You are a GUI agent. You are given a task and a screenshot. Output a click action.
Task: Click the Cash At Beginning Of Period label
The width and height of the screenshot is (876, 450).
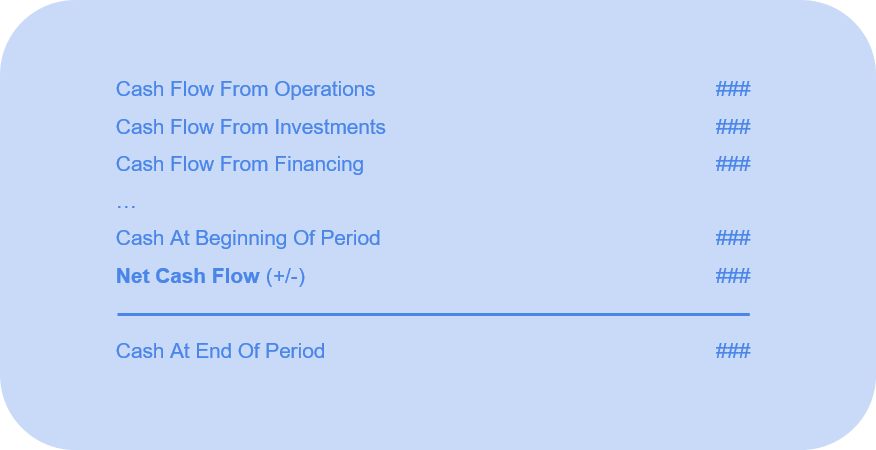tap(247, 238)
